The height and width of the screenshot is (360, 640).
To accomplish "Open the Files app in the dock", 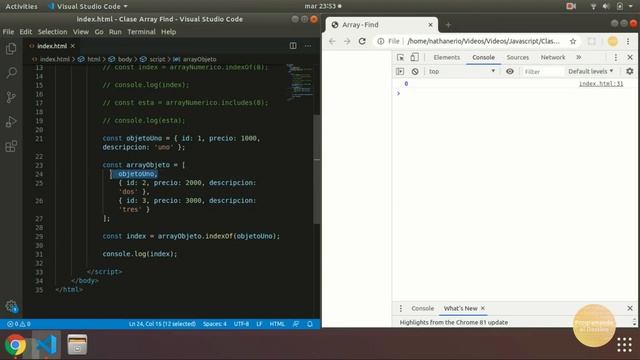I will point(77,345).
